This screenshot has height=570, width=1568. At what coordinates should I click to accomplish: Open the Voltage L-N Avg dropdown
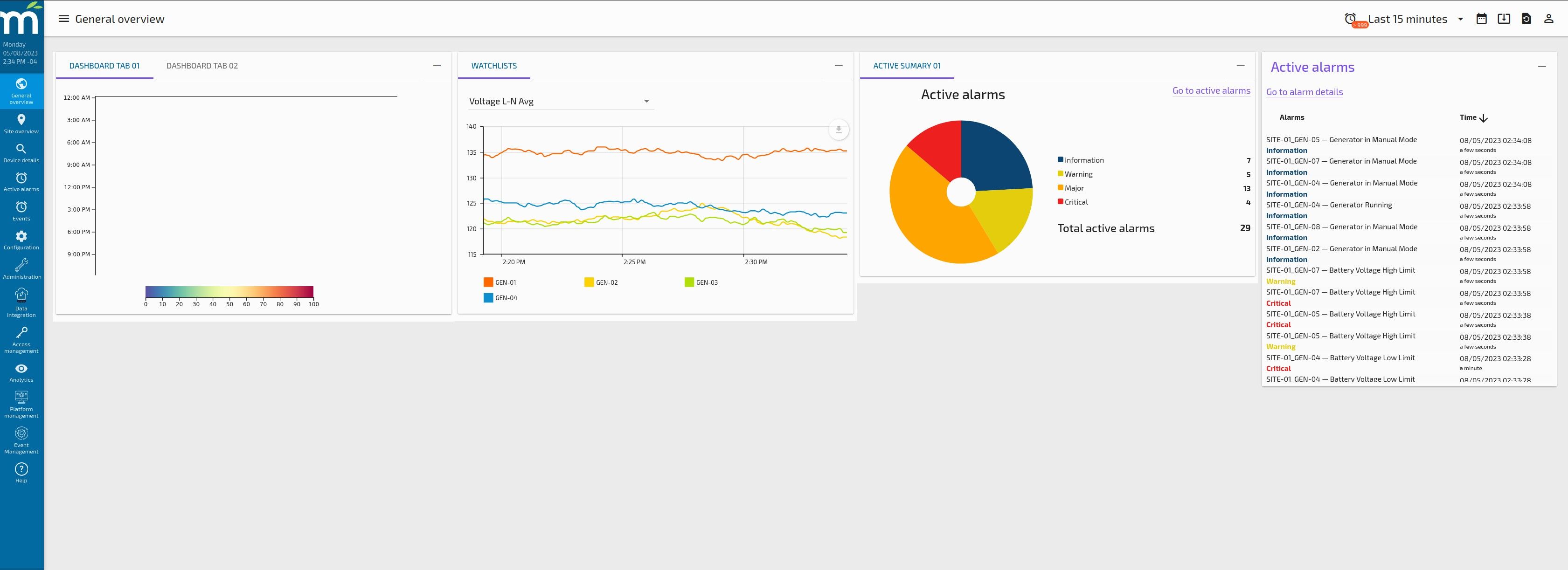pyautogui.click(x=560, y=102)
